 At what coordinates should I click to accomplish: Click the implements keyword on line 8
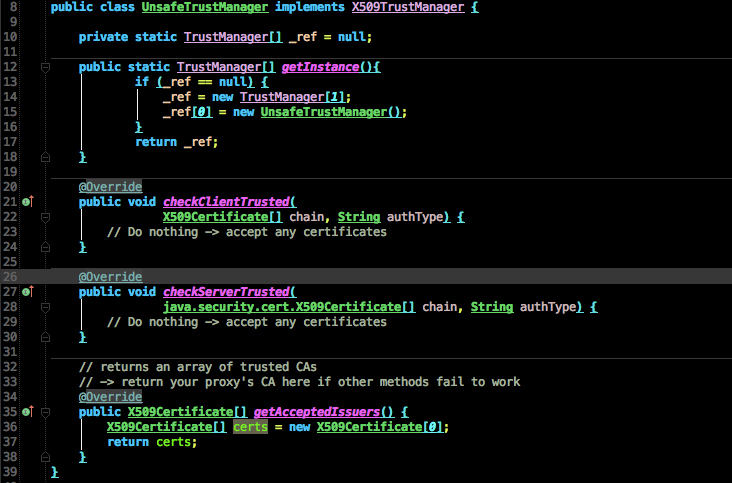coord(310,7)
